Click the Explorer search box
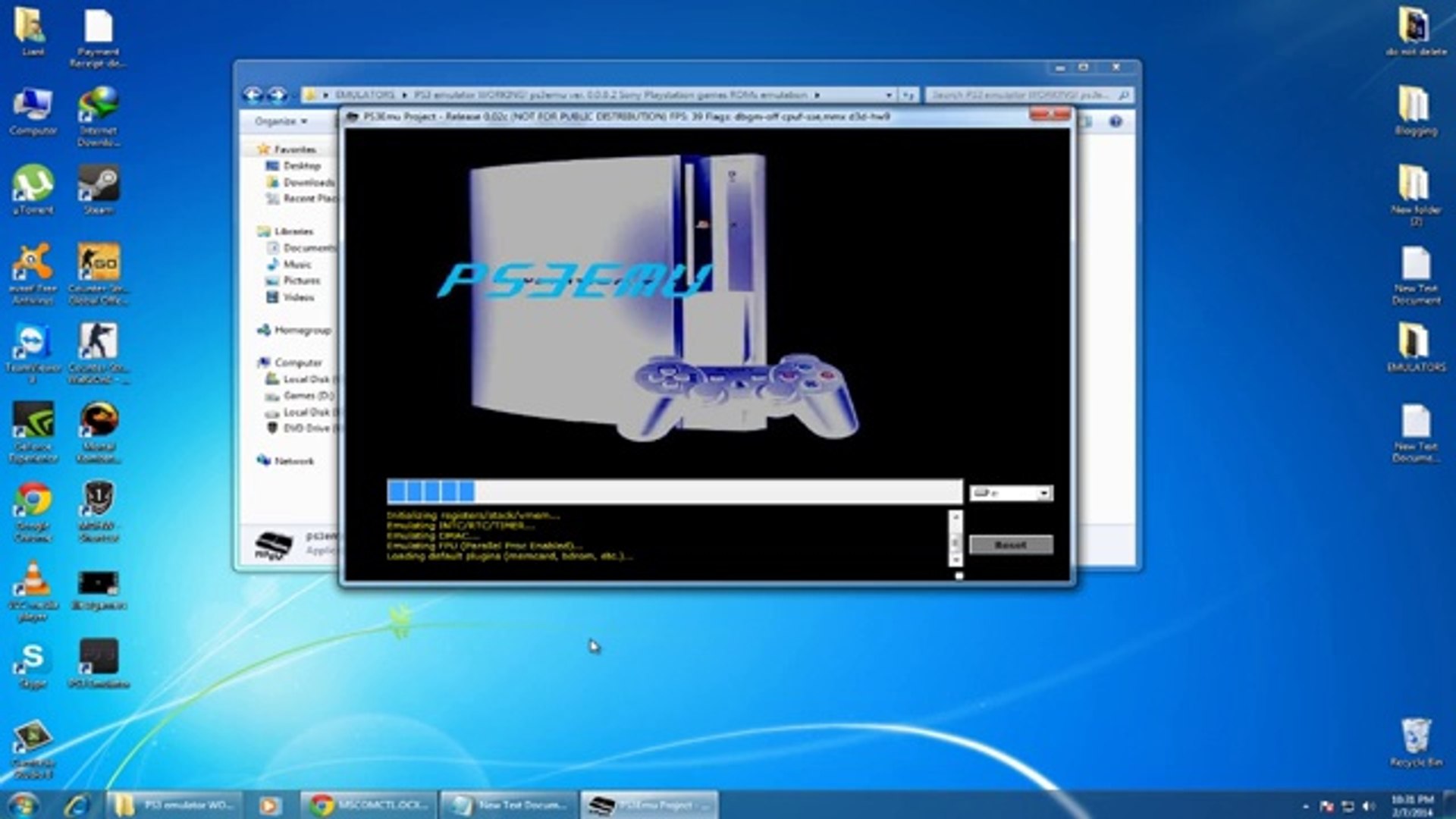Screen dimensions: 1456x819 pos(1020,95)
